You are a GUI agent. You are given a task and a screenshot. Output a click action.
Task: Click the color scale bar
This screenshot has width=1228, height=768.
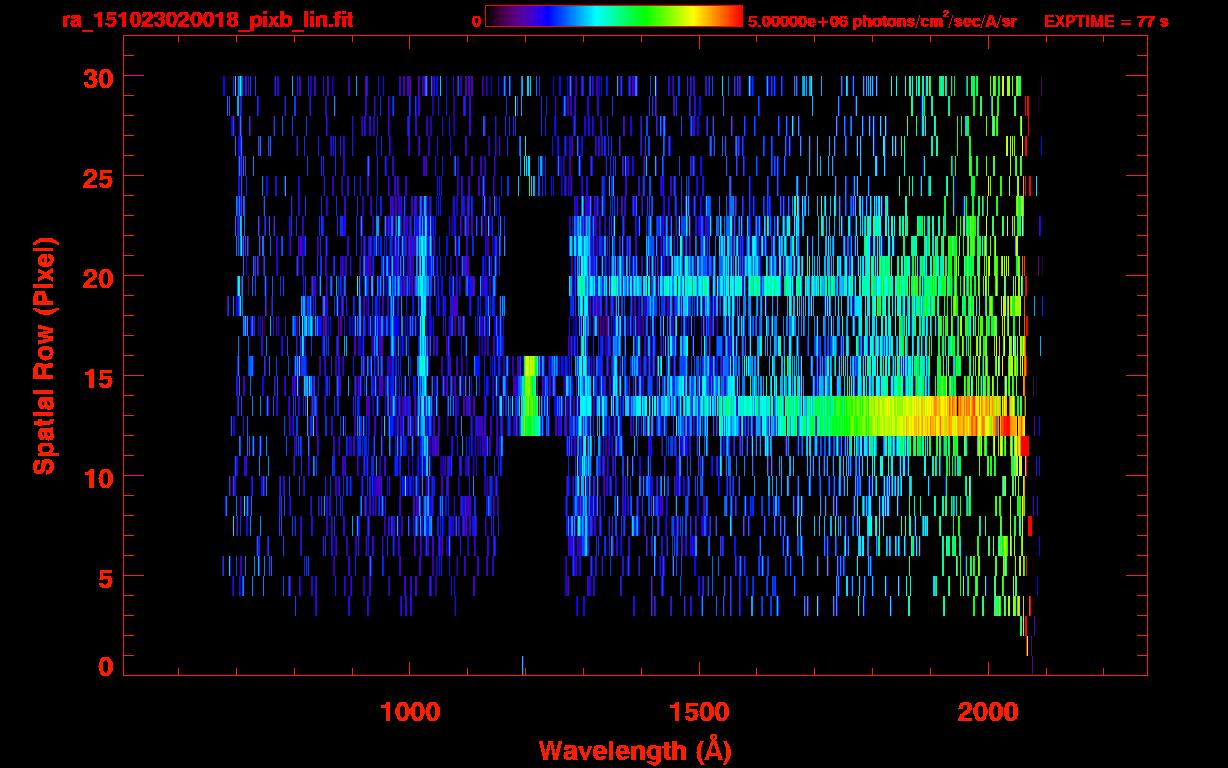click(x=614, y=16)
